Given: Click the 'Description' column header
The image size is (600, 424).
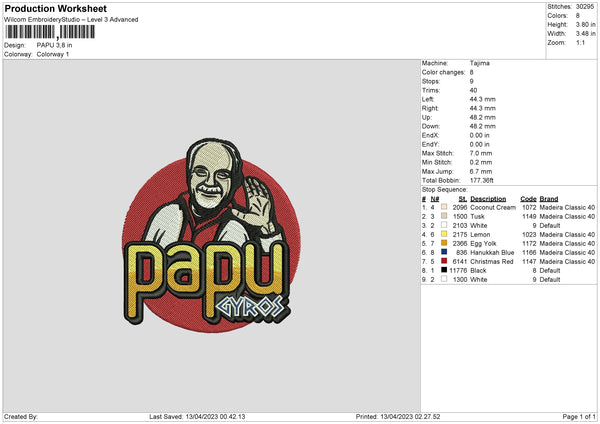Looking at the screenshot, I should [x=488, y=199].
